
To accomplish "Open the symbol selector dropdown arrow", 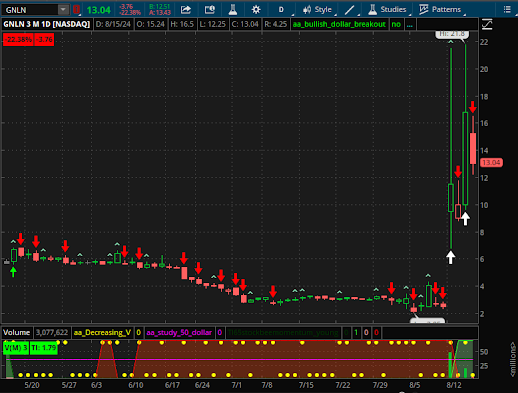I will 63,10.
